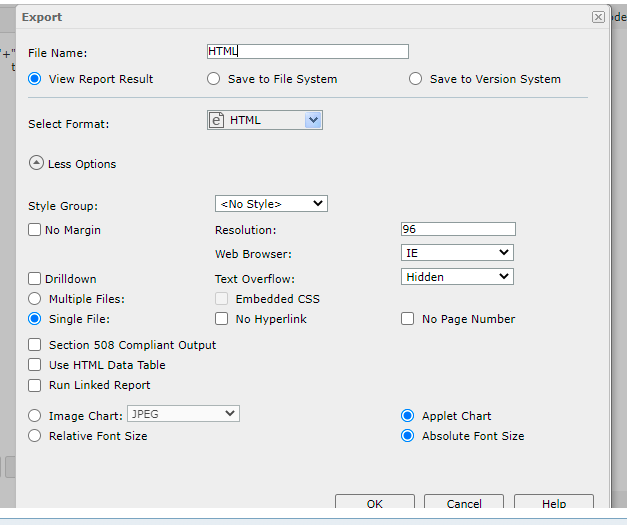Enable the No Page Number checkbox
The height and width of the screenshot is (525, 627).
pos(407,319)
